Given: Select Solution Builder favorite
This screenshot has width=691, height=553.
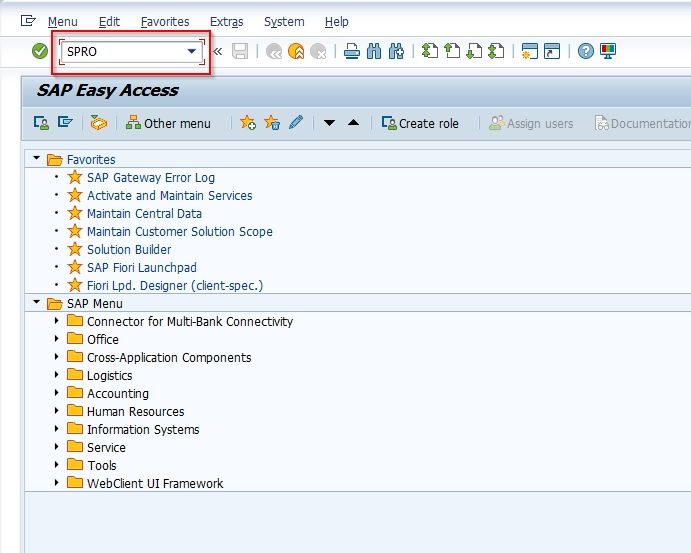Looking at the screenshot, I should (129, 250).
